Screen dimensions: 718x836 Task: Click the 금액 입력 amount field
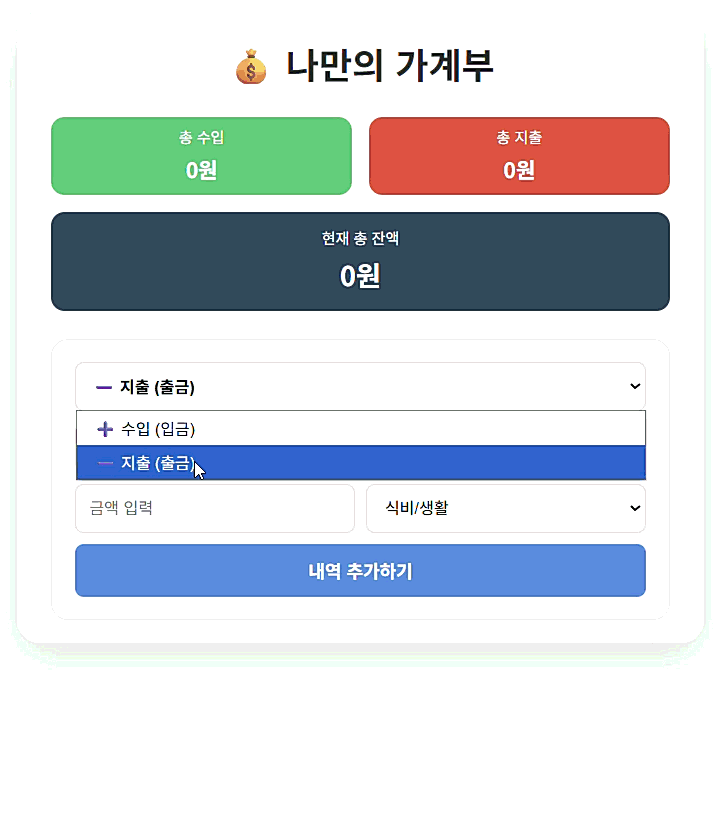pos(215,508)
